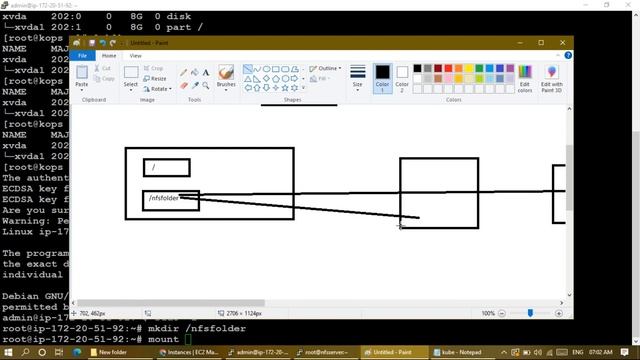640x360 pixels.
Task: Pick the red color swatch
Action: (448, 68)
